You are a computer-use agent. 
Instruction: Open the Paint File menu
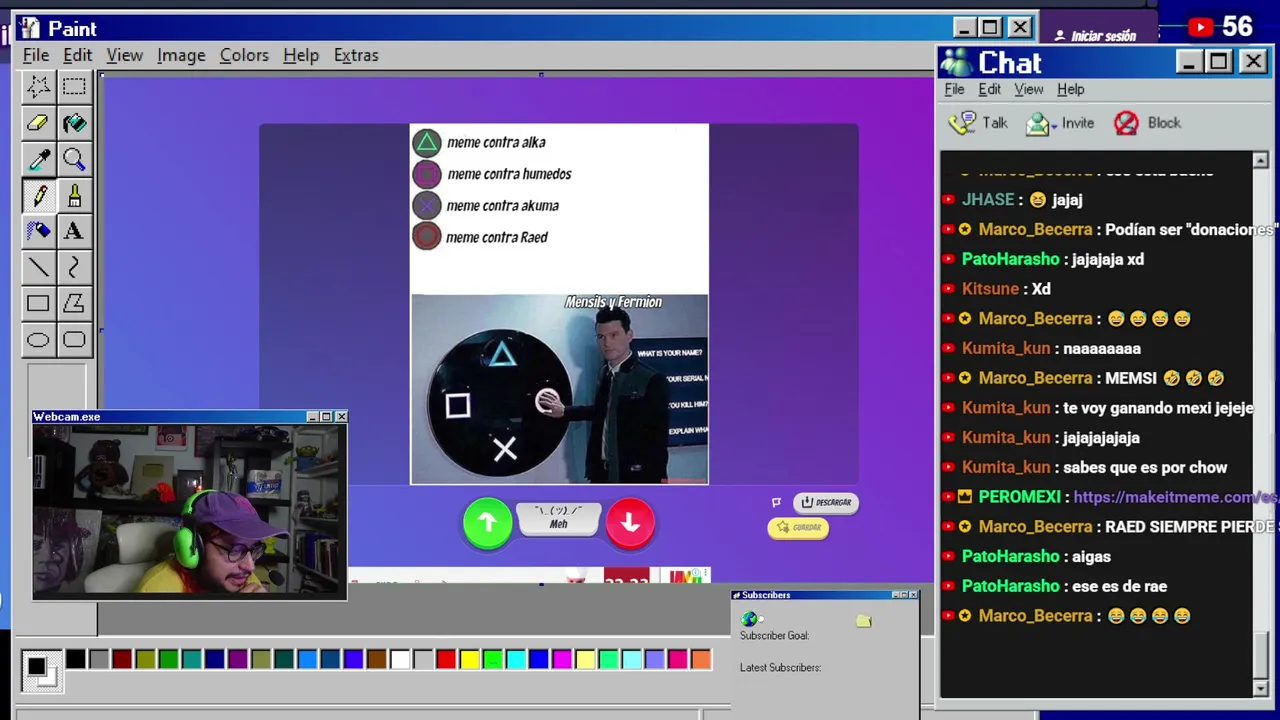click(x=36, y=55)
